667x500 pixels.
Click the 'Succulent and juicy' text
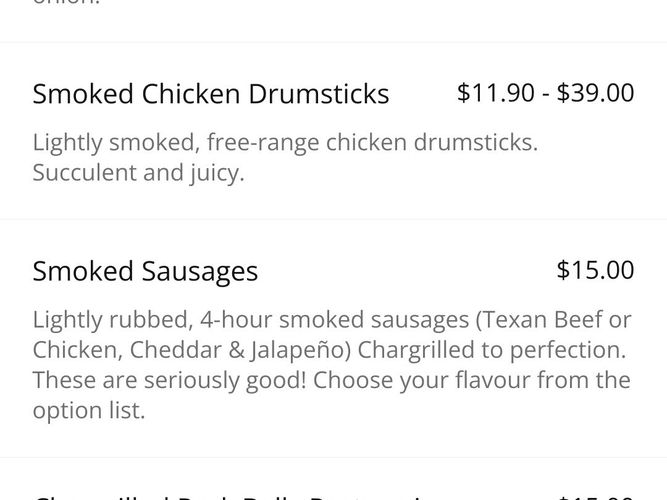(138, 173)
